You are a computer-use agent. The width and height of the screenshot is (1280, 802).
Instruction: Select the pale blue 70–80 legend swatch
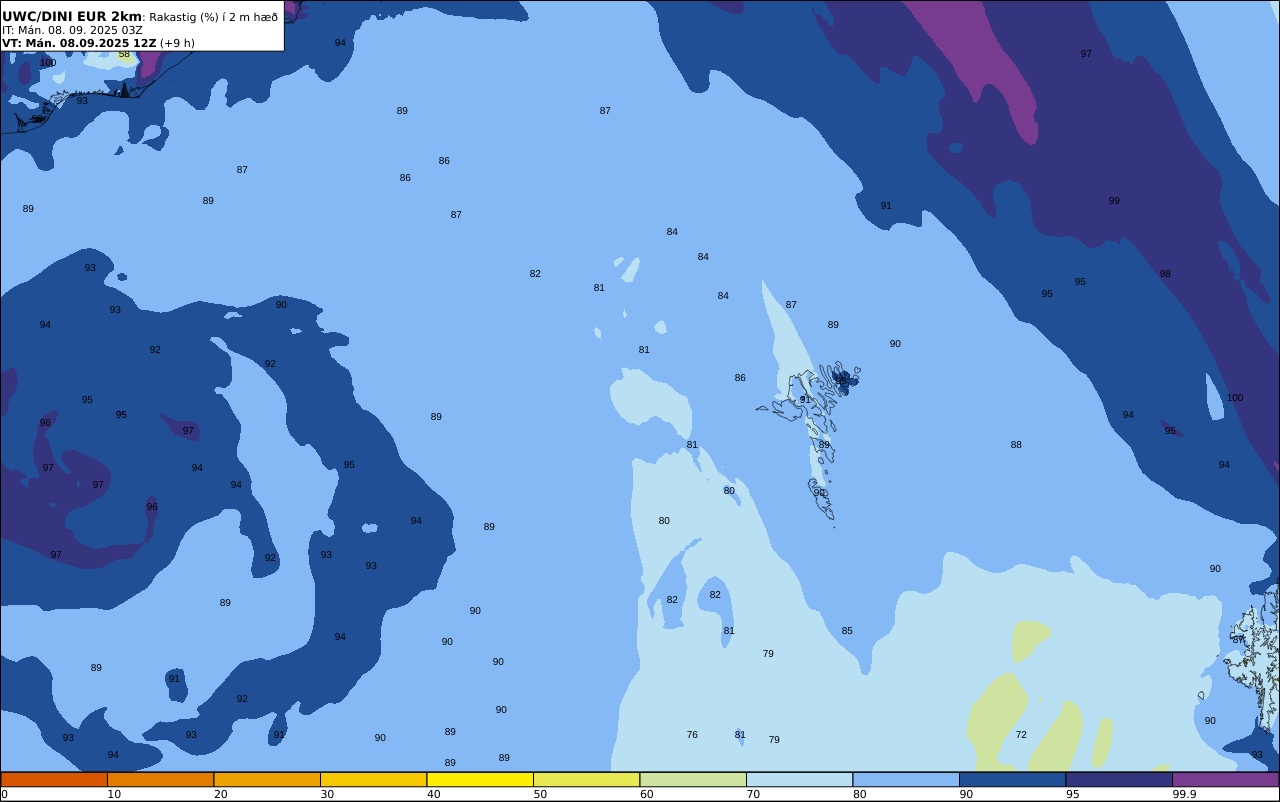pyautogui.click(x=799, y=779)
